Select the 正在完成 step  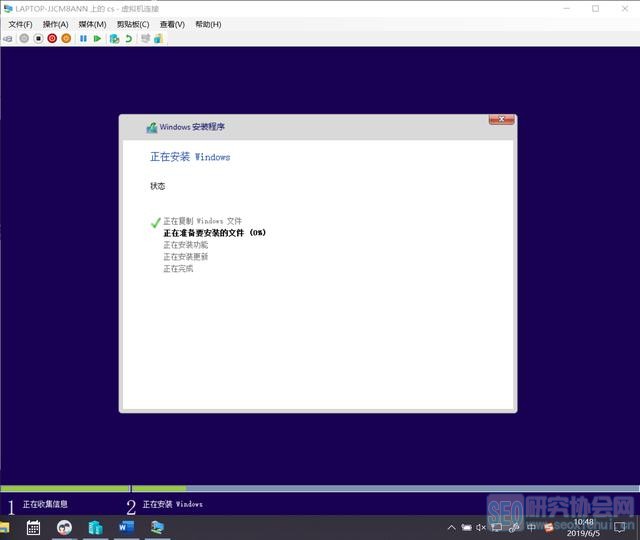pyautogui.click(x=178, y=268)
